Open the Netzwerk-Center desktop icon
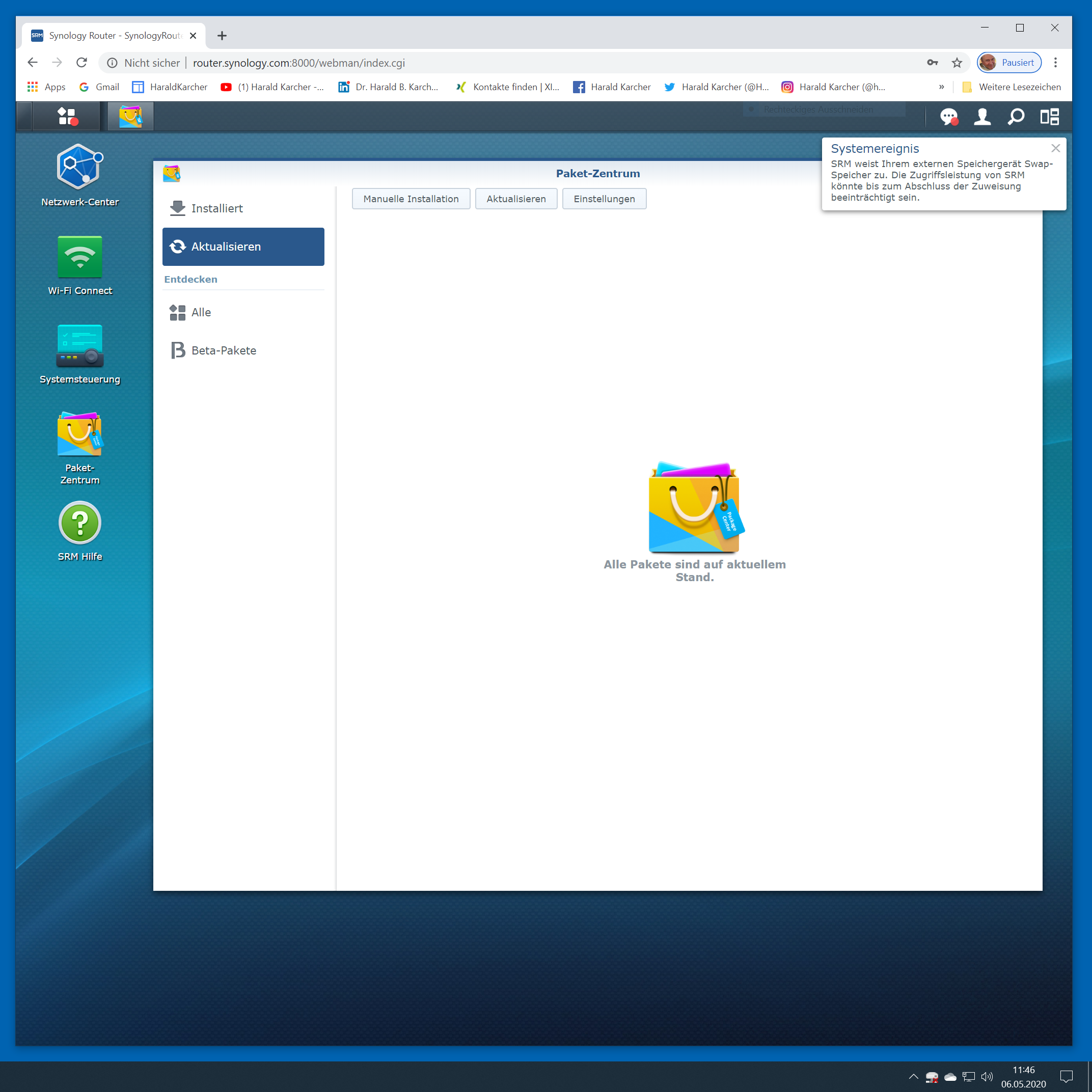The image size is (1092, 1092). point(79,167)
